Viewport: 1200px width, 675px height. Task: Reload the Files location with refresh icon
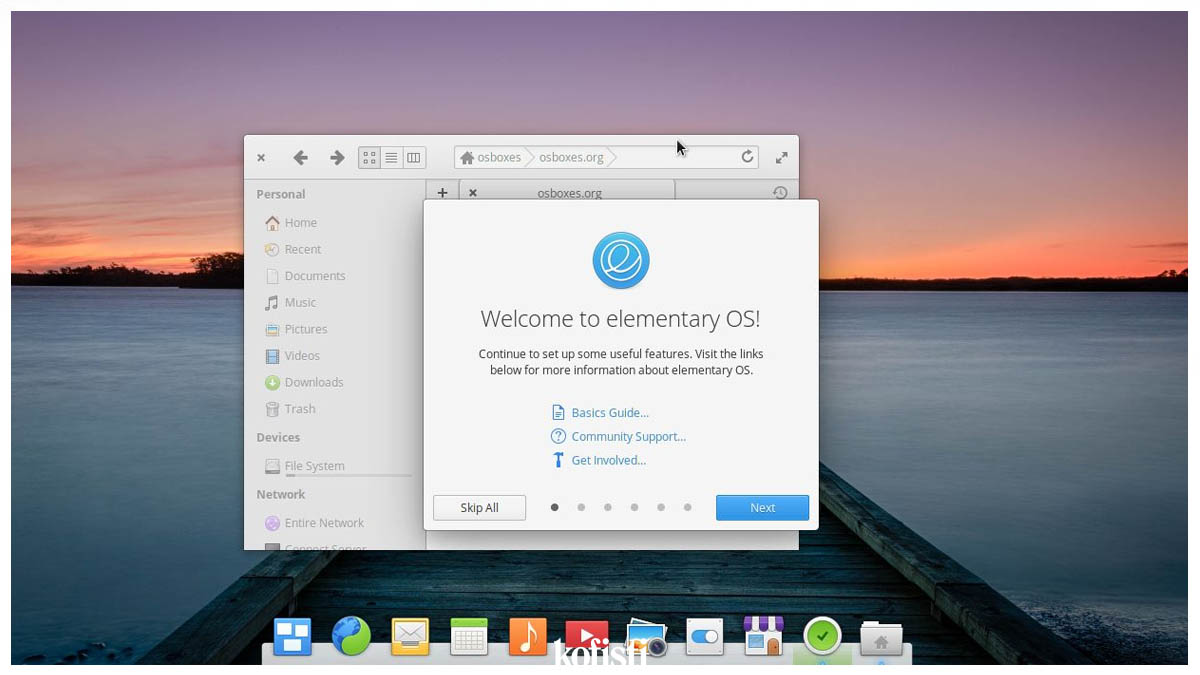point(747,157)
